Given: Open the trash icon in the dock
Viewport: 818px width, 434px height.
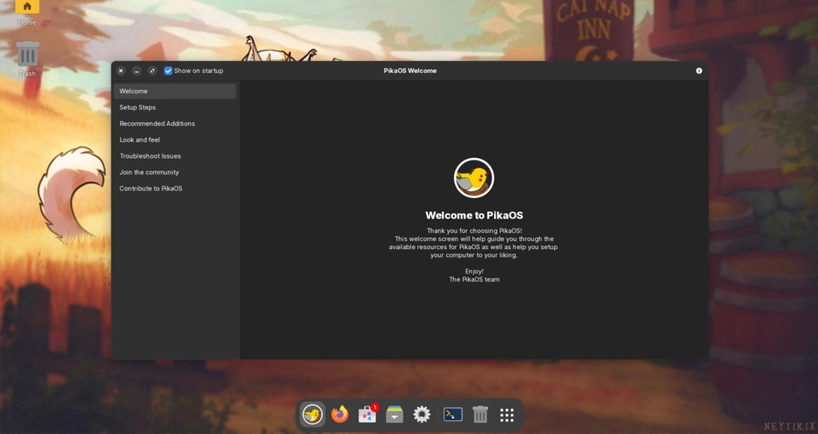Looking at the screenshot, I should [480, 414].
